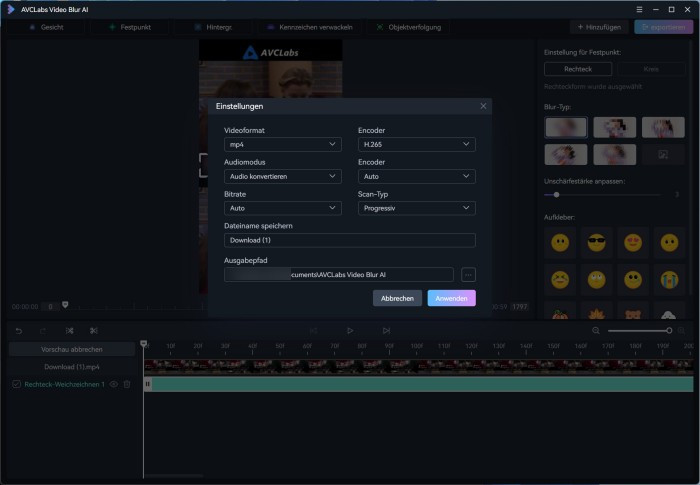Screen dimensions: 700x485
Task: Open the Videoformat dropdown showing mp4
Action: click(283, 144)
